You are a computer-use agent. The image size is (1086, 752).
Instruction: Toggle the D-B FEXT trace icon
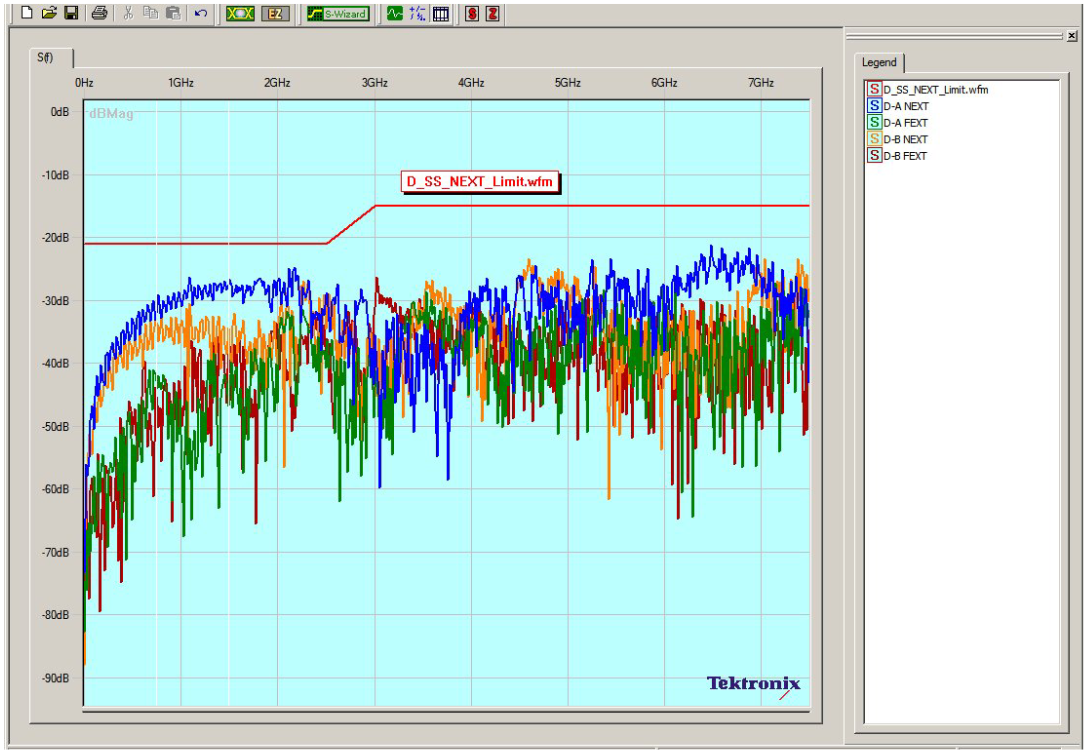click(x=875, y=156)
